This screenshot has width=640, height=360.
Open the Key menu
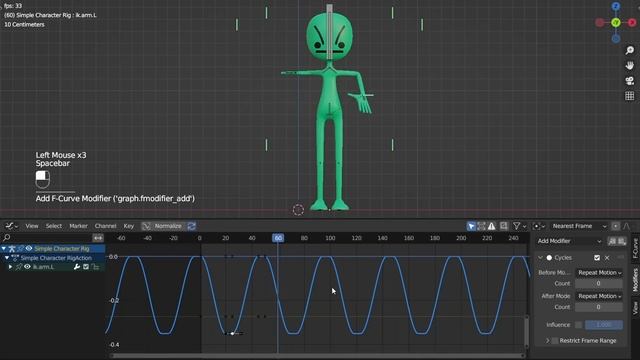(x=129, y=226)
